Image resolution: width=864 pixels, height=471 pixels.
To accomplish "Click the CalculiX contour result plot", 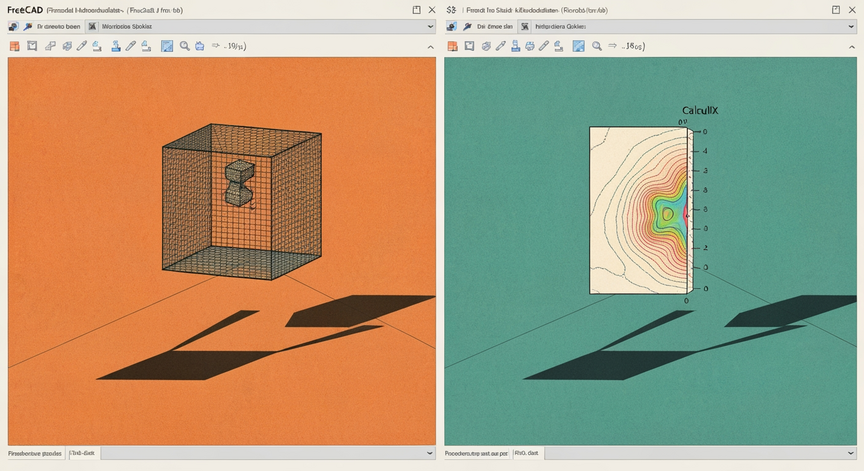I will 639,210.
